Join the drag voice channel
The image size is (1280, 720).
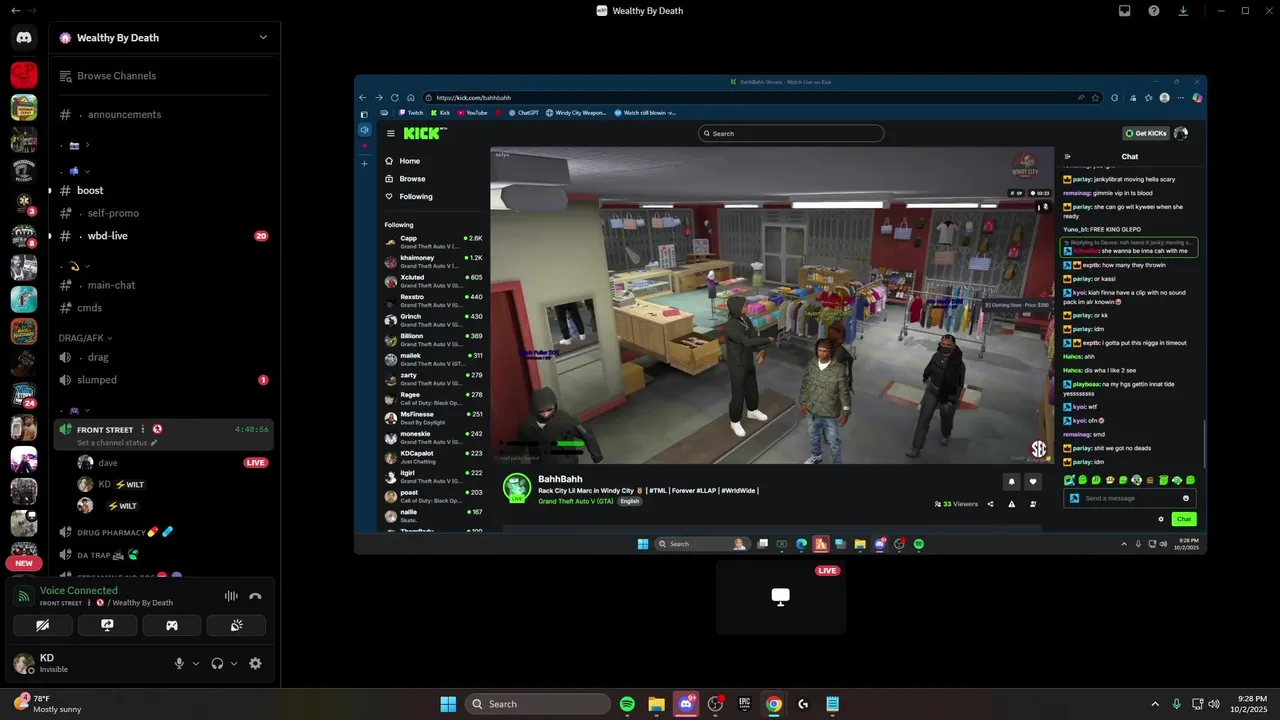(x=165, y=357)
